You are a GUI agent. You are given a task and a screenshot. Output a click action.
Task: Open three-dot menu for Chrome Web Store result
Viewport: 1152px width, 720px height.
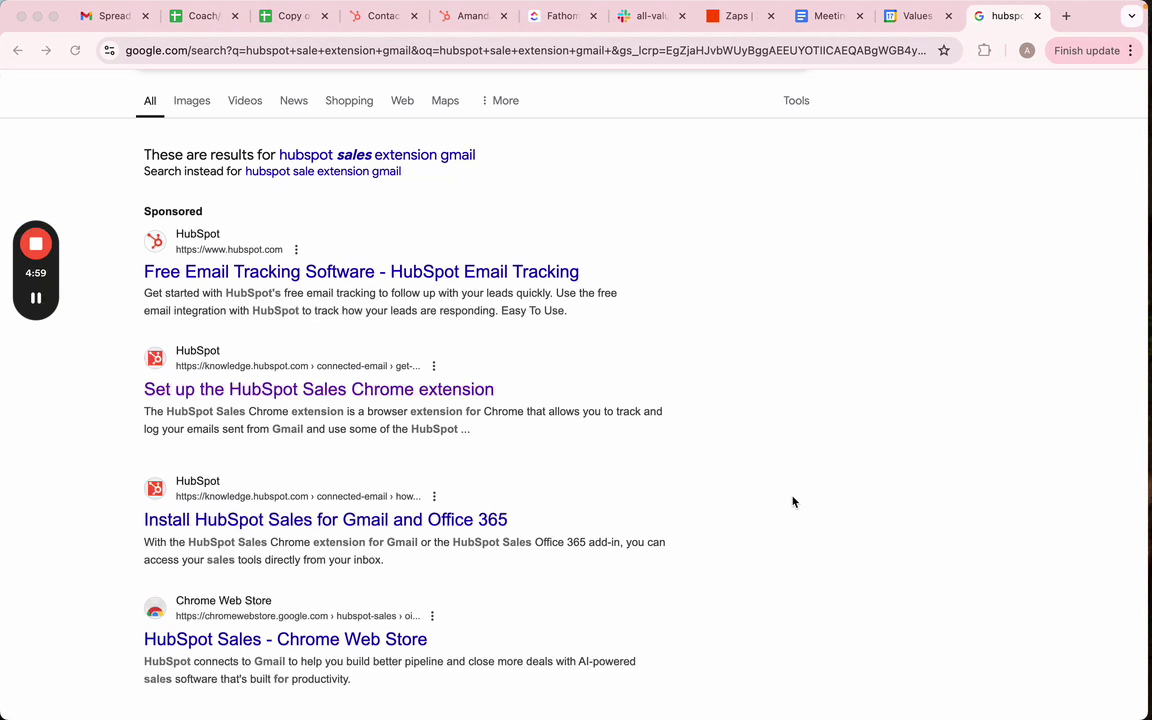coord(432,616)
